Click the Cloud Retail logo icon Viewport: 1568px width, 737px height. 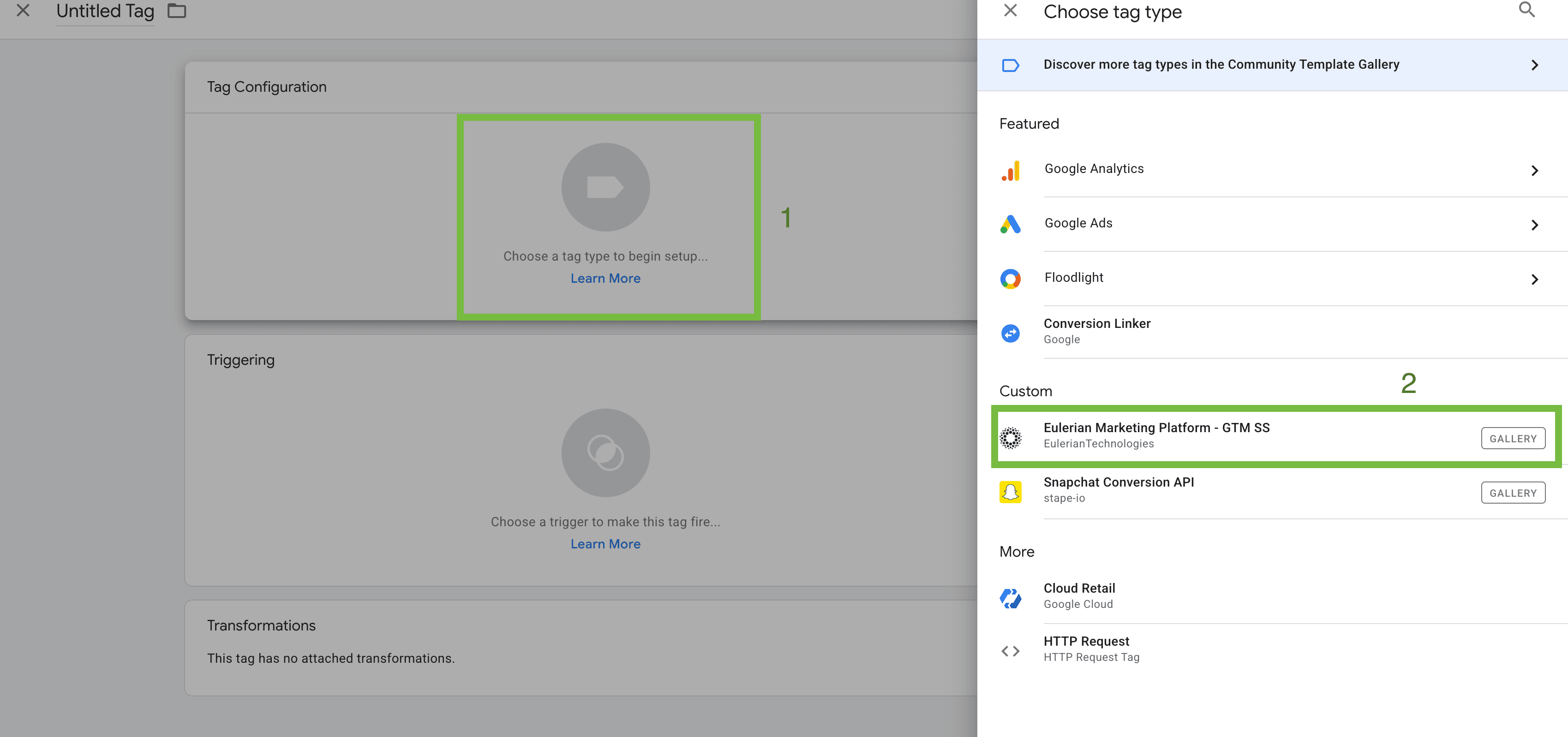[1011, 598]
